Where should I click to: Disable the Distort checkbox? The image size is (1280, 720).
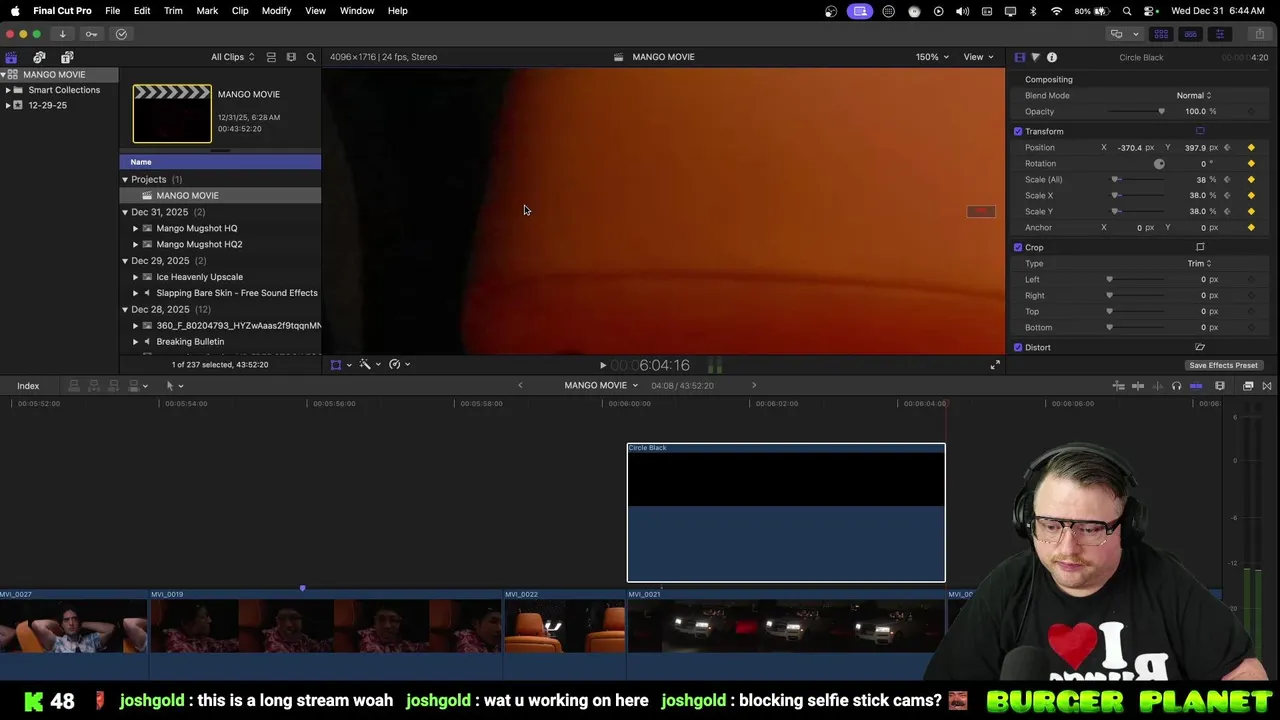[x=1018, y=347]
